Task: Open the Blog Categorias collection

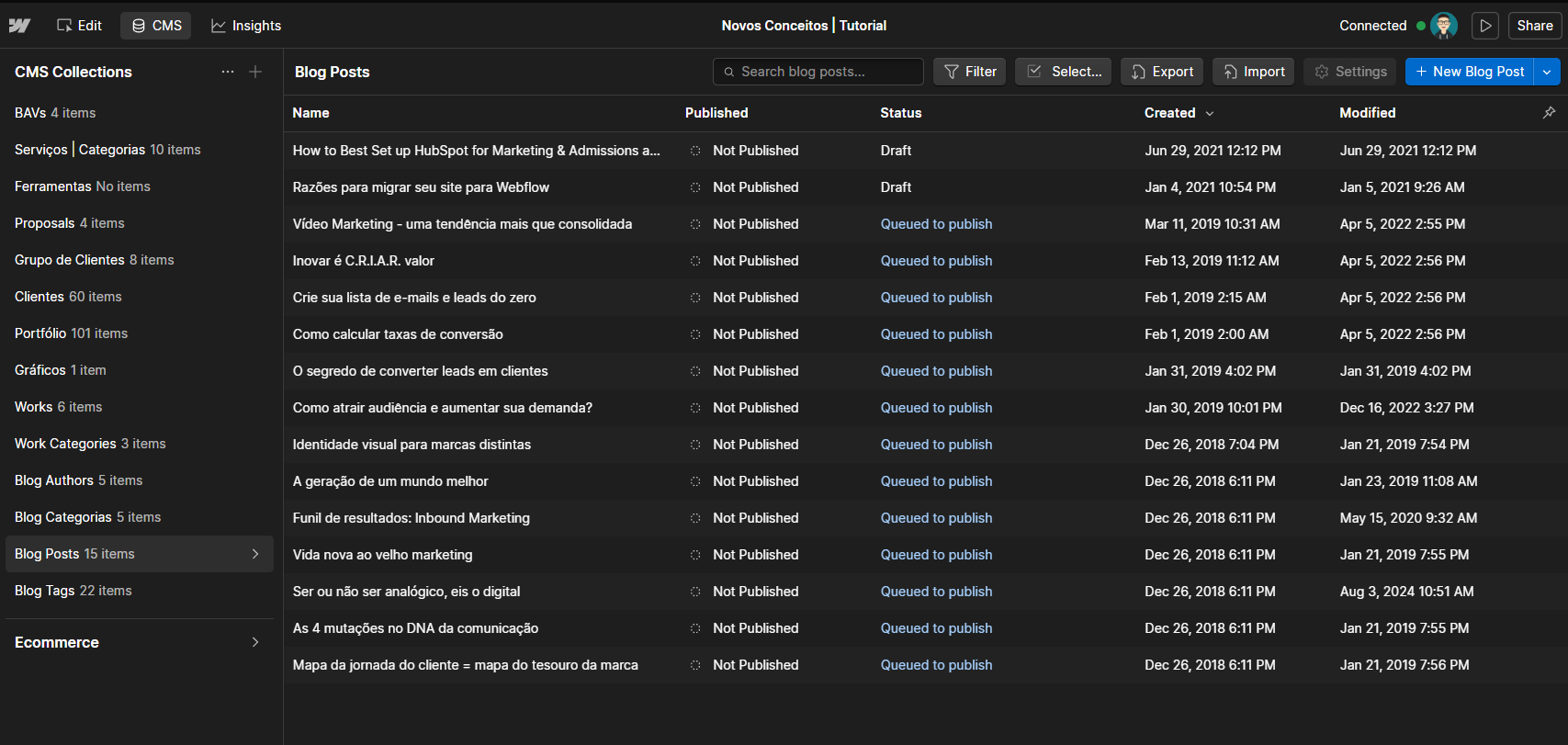Action: tap(140, 517)
